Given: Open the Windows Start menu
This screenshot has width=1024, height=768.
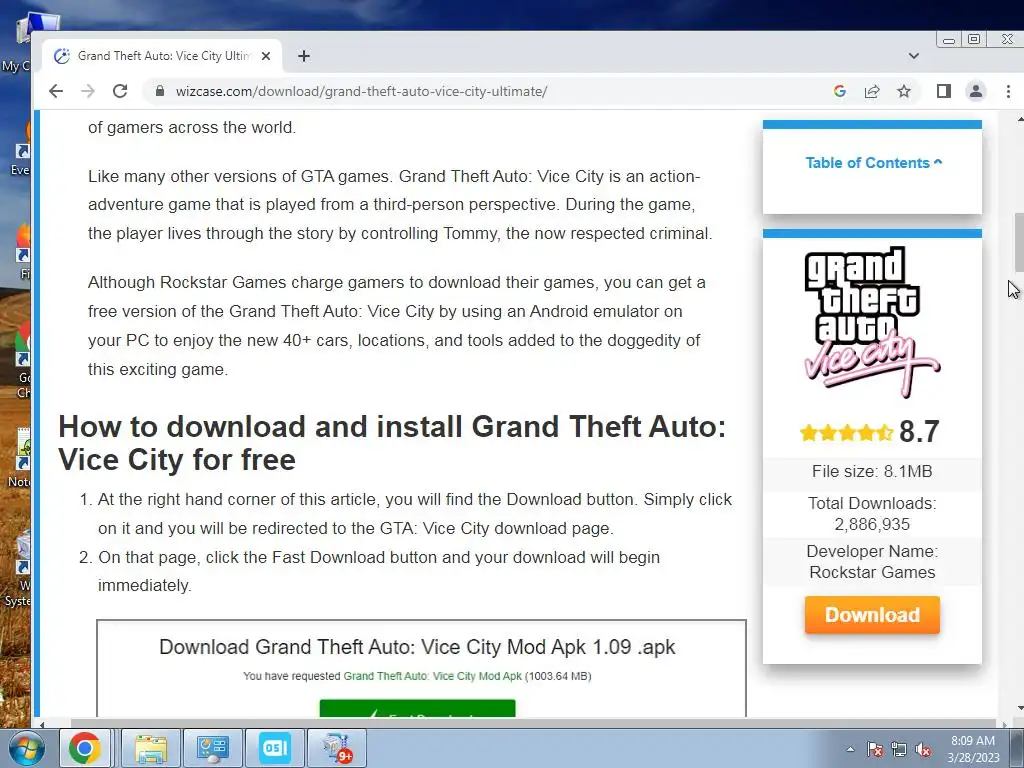Looking at the screenshot, I should (x=26, y=748).
